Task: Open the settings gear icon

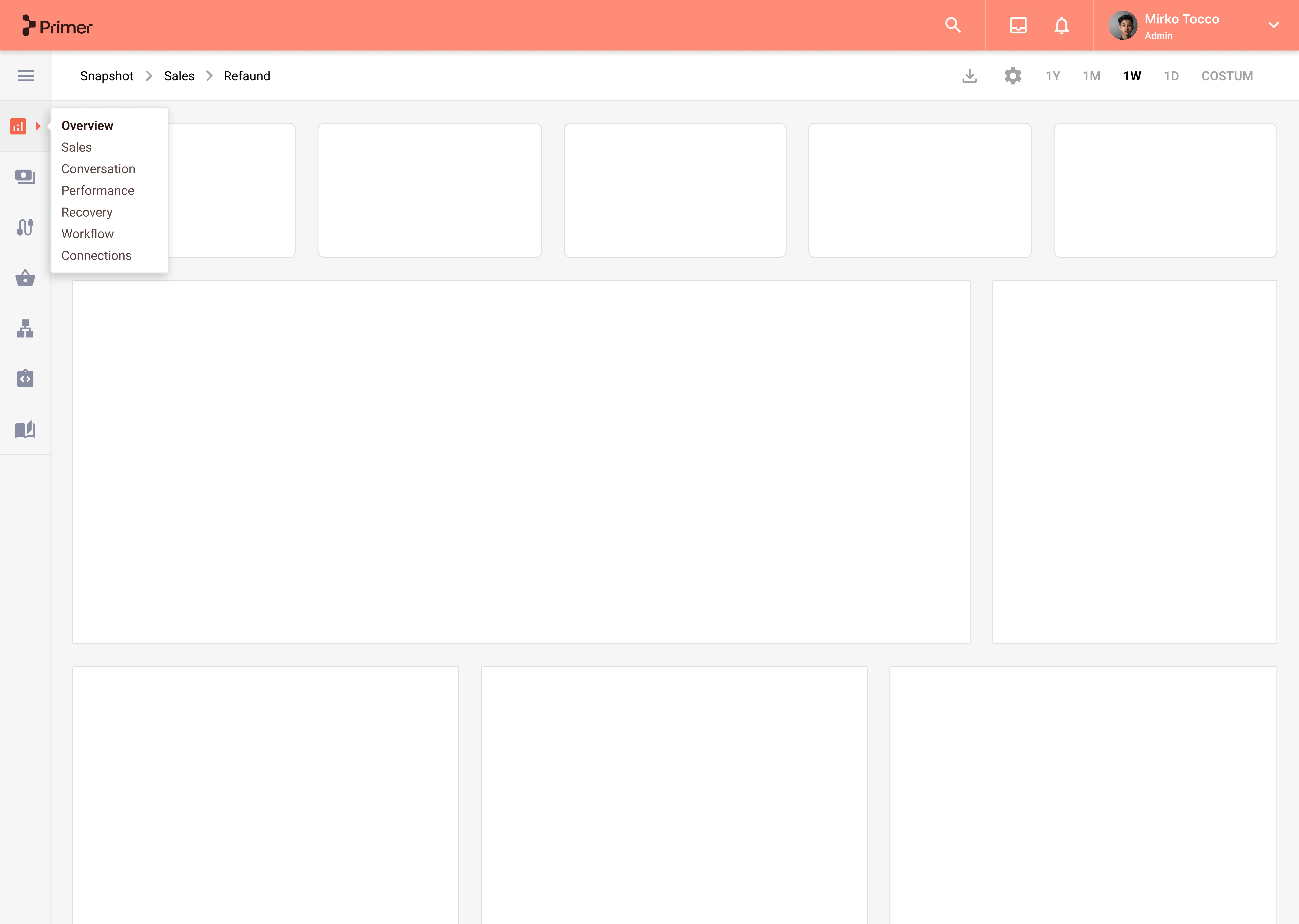Action: pyautogui.click(x=1013, y=76)
